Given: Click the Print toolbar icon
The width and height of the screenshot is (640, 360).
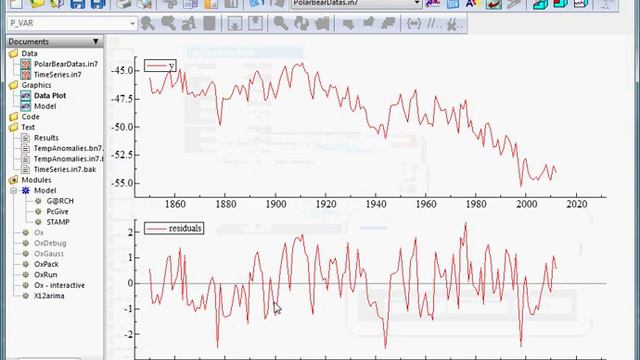Looking at the screenshot, I should pyautogui.click(x=123, y=4).
